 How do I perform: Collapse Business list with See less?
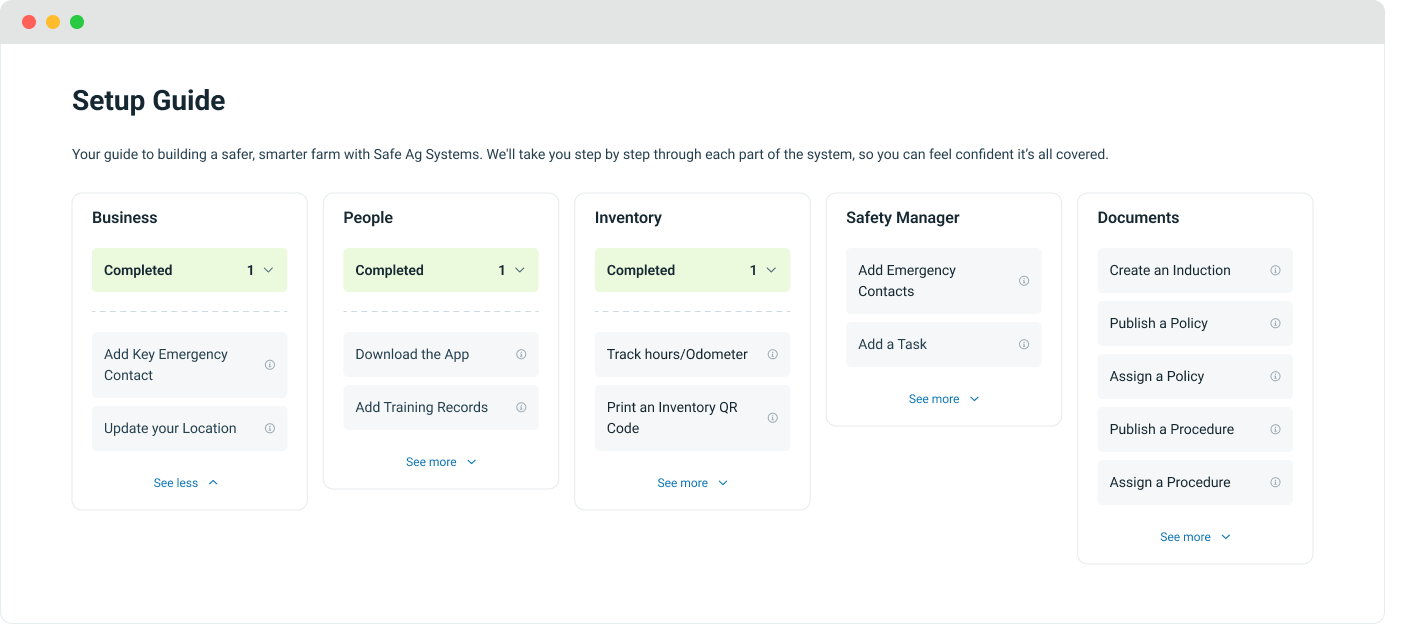186,483
